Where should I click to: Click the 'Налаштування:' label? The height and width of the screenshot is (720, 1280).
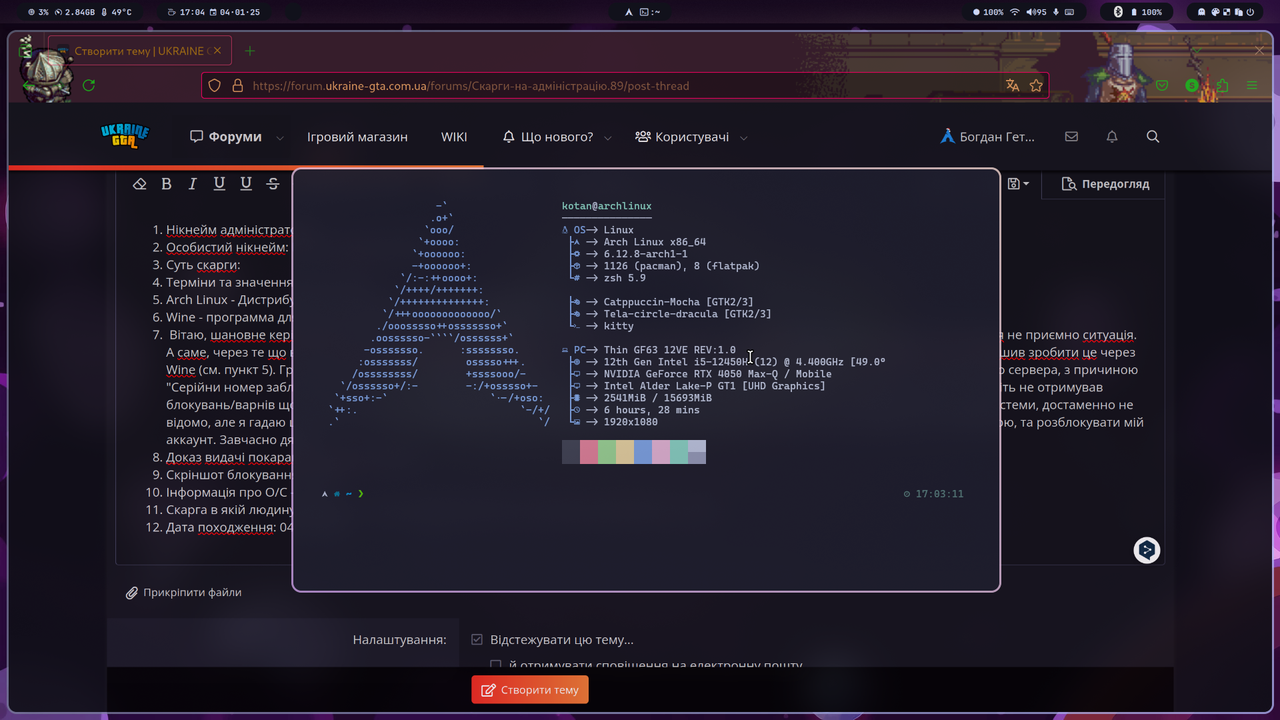400,640
